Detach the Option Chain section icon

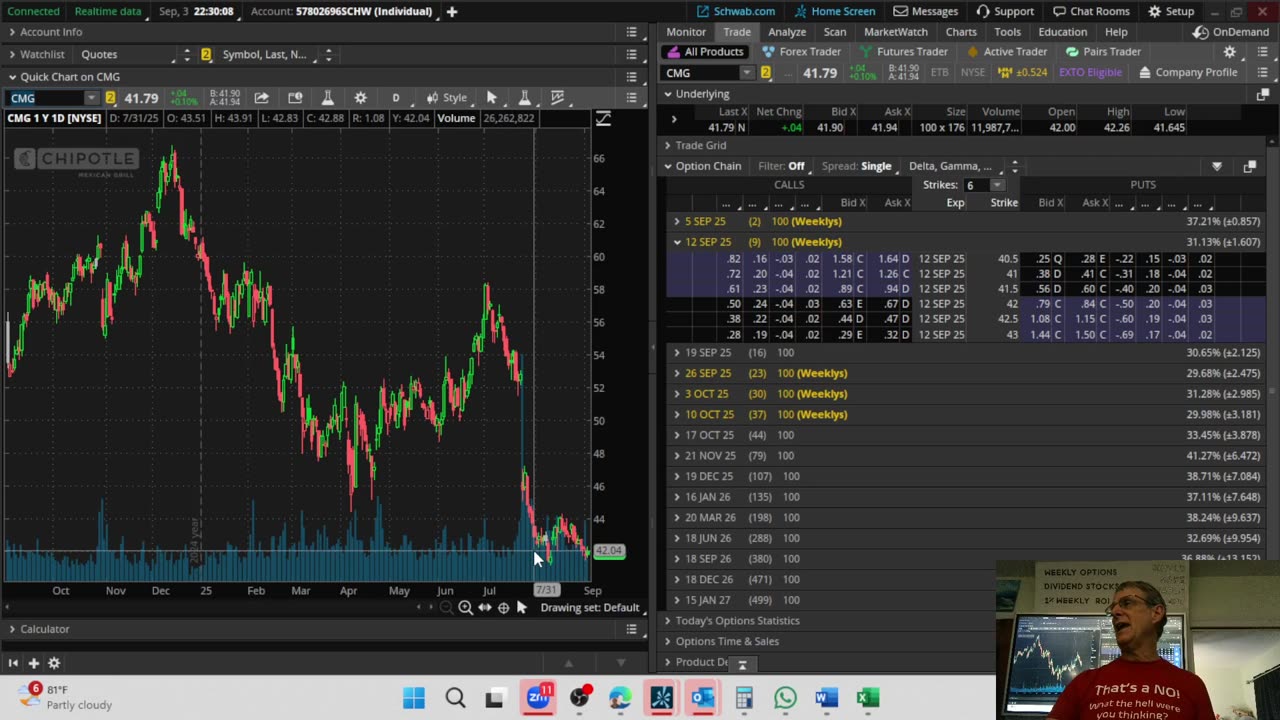pyautogui.click(x=1249, y=167)
